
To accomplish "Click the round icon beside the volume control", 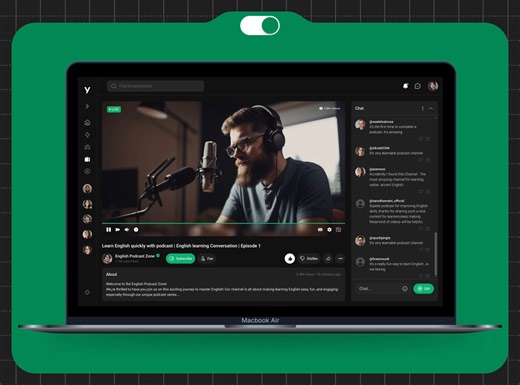I will point(136,230).
